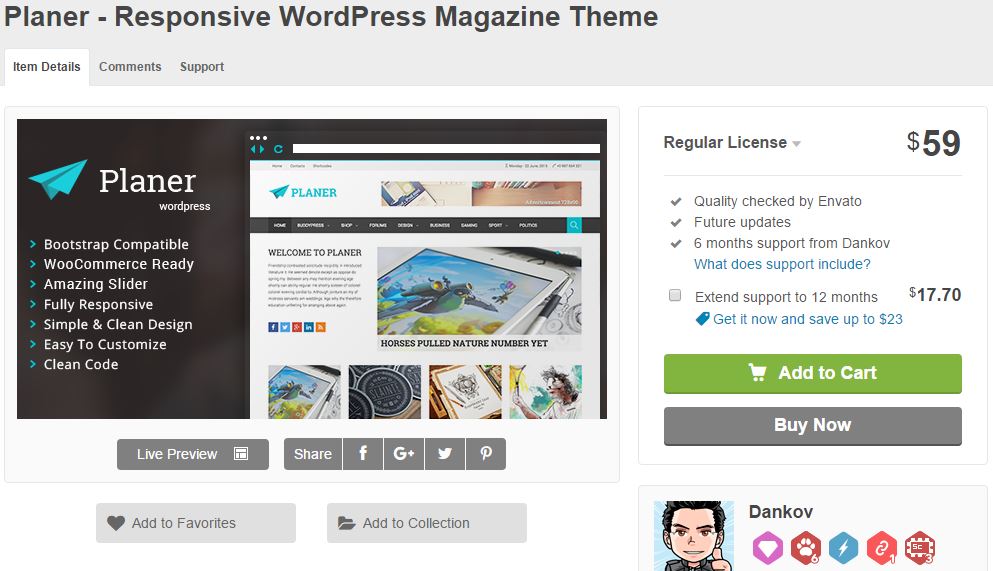Open 'What does support include?' link

click(782, 264)
